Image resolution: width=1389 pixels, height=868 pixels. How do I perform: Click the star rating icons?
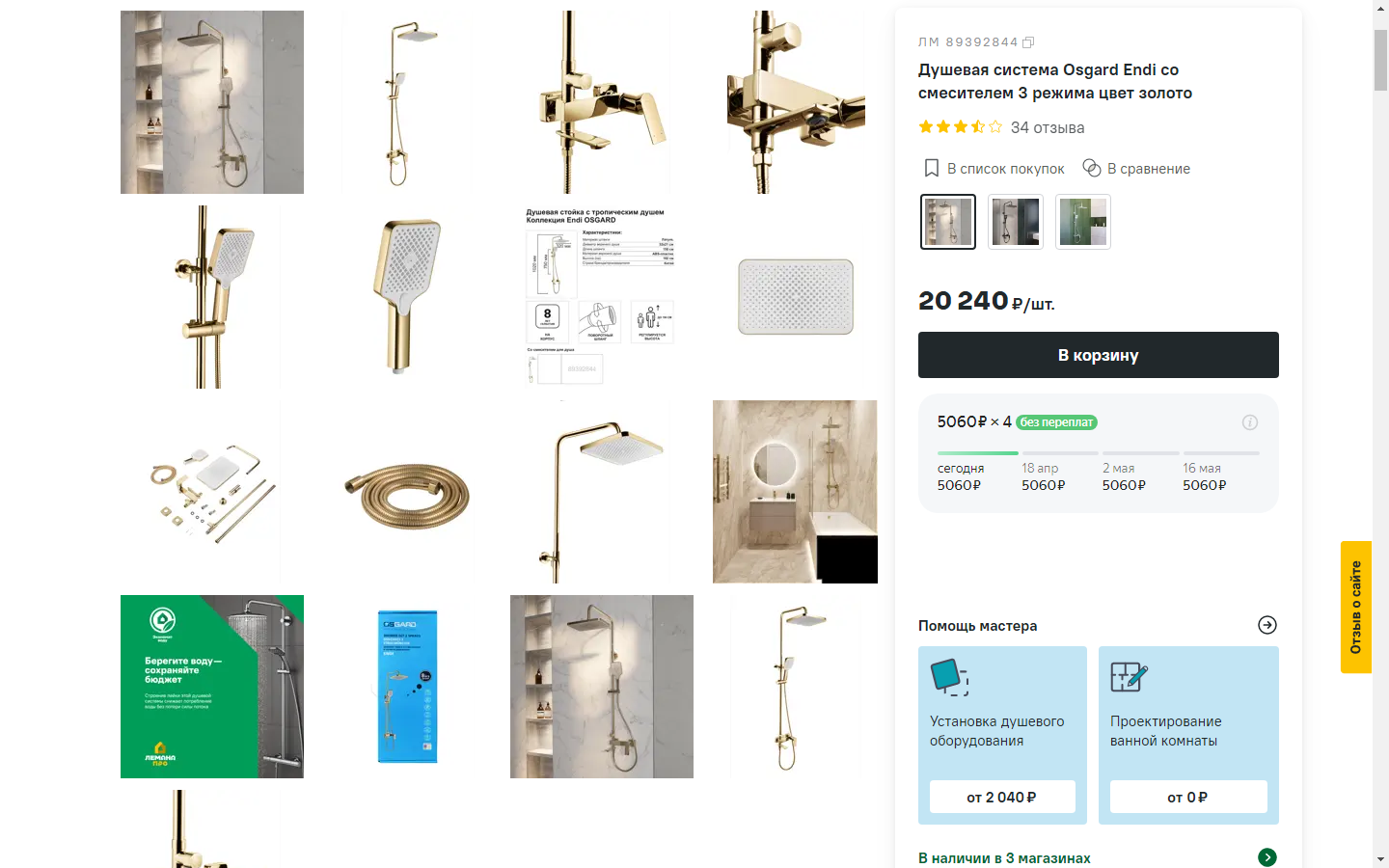point(961,127)
